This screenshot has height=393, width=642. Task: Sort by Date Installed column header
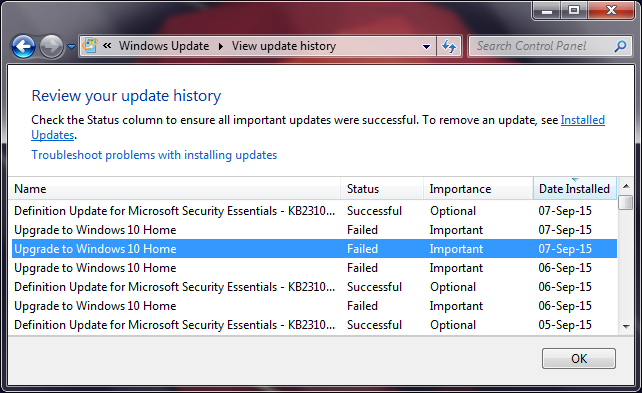tap(575, 189)
